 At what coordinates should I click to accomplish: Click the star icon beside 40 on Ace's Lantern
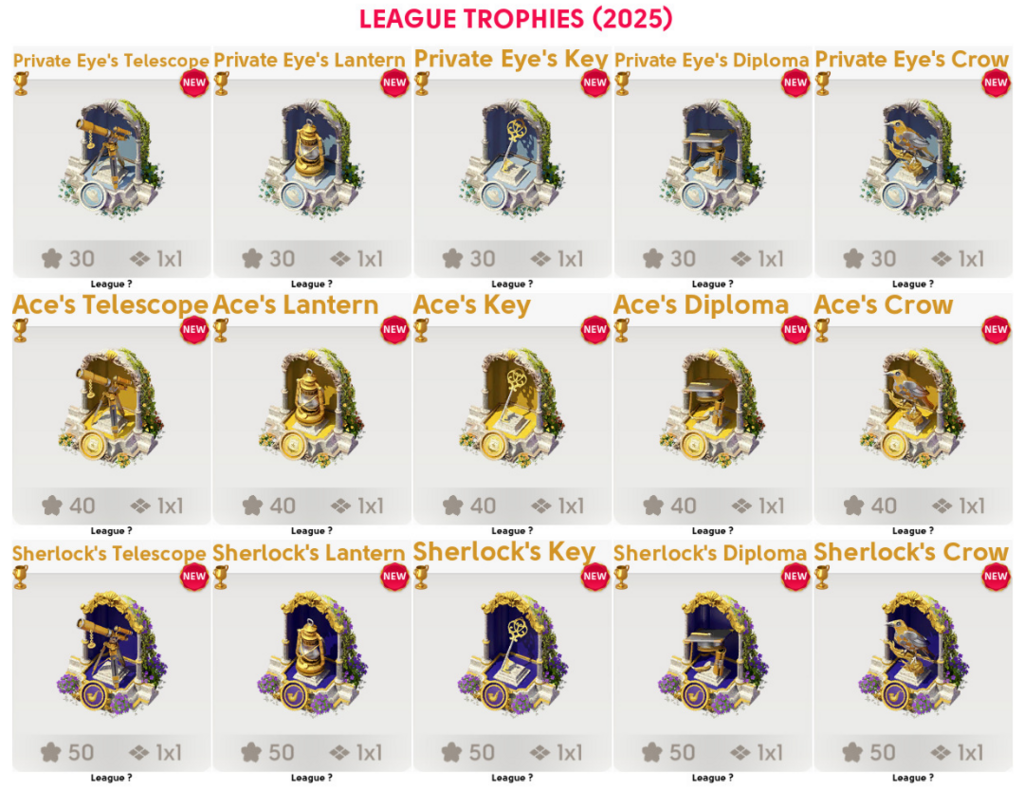click(x=252, y=505)
